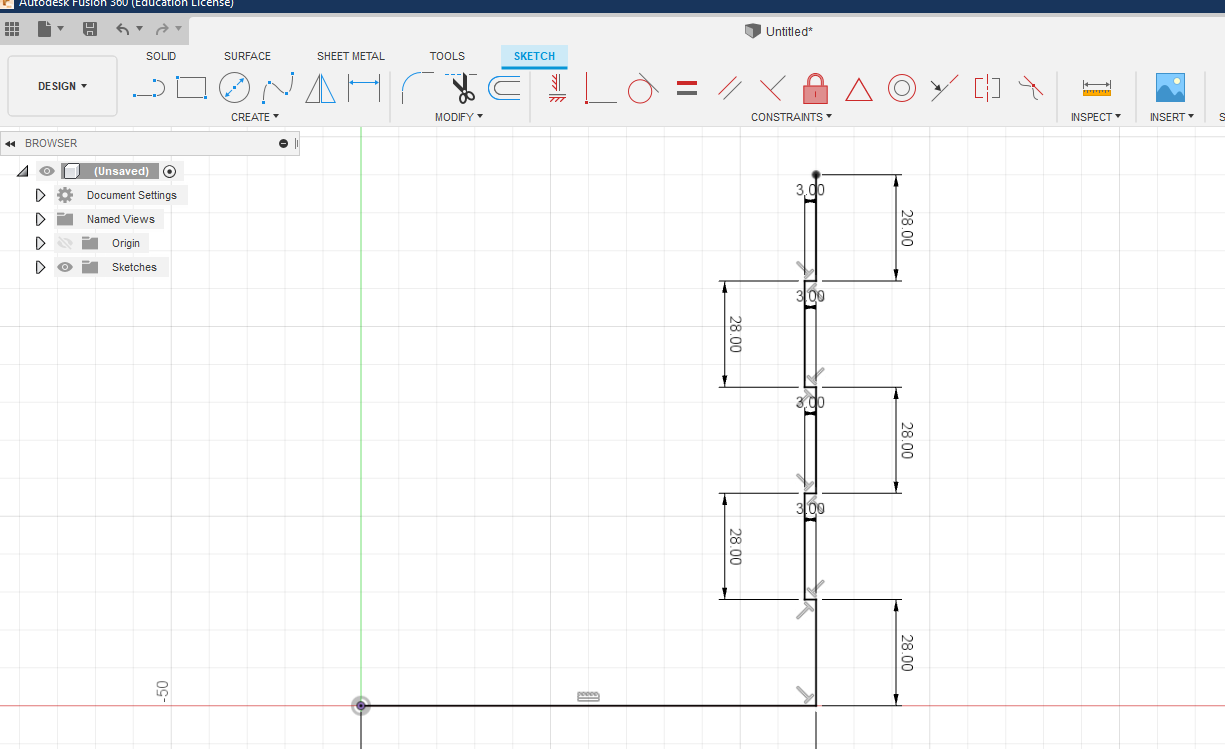Apply the Perpendicular constraint
This screenshot has height=749, width=1225.
(771, 88)
